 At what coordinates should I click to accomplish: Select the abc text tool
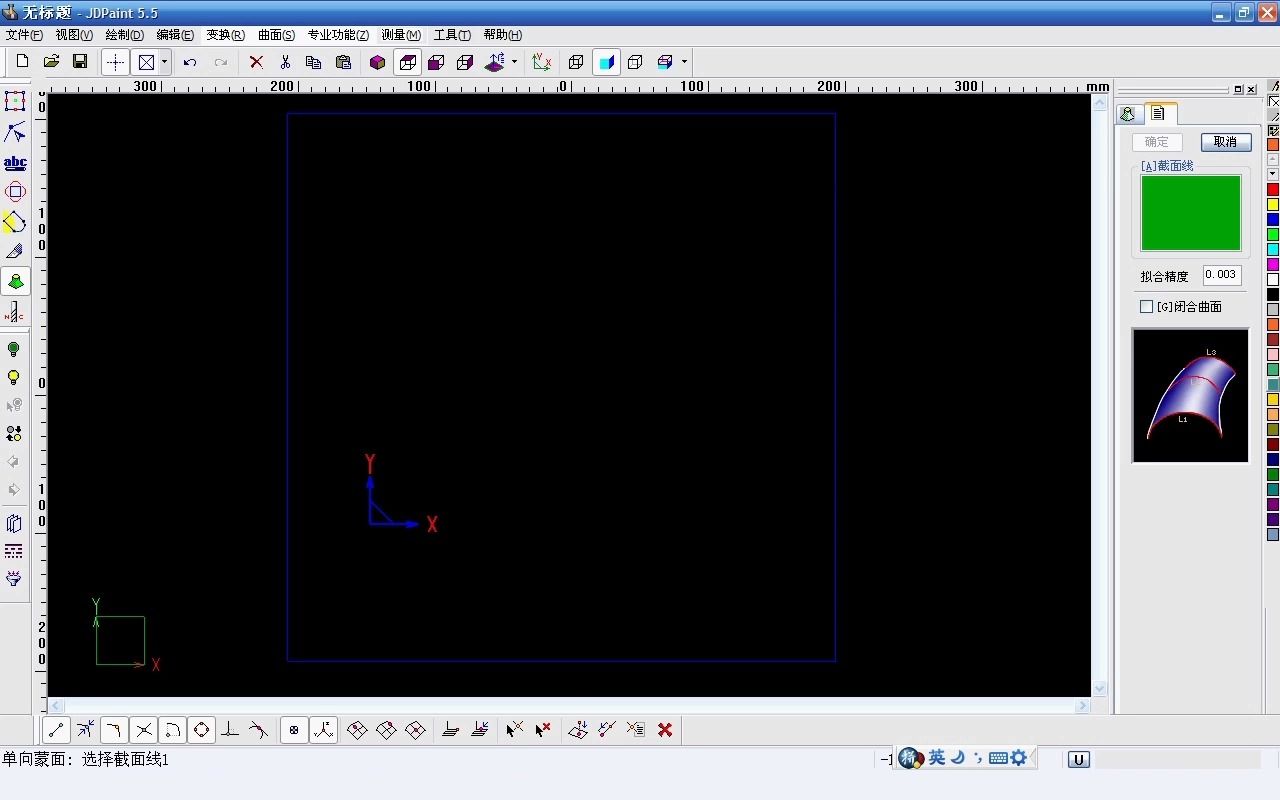coord(15,162)
